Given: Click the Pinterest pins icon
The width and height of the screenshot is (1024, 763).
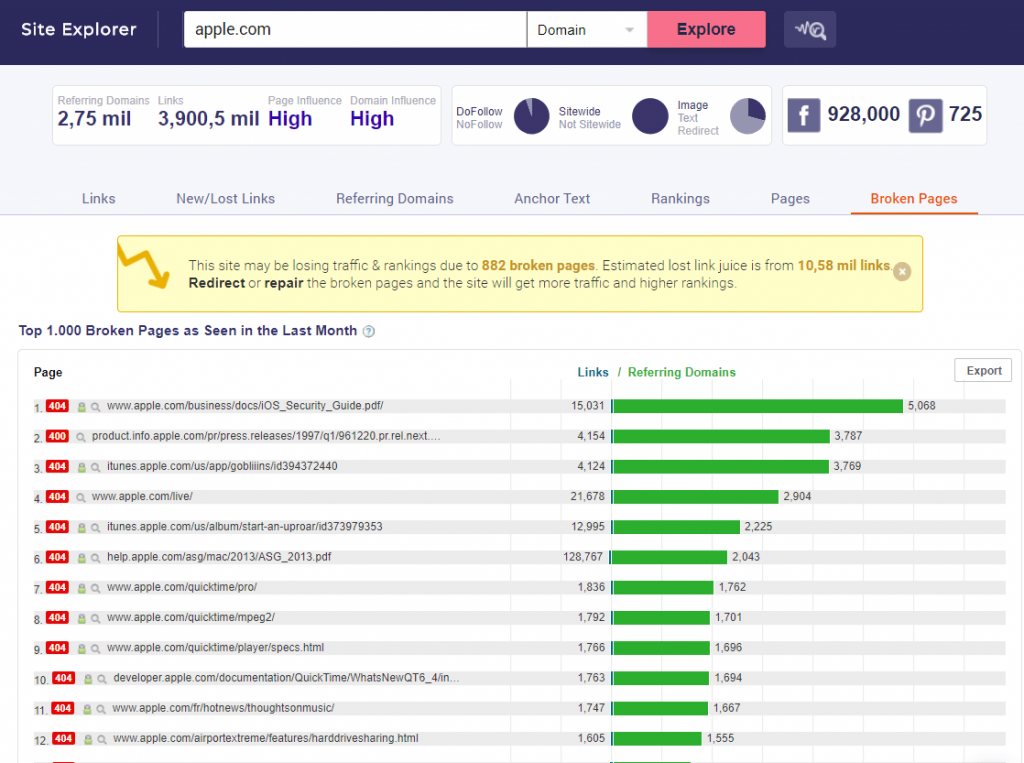Looking at the screenshot, I should pos(925,116).
